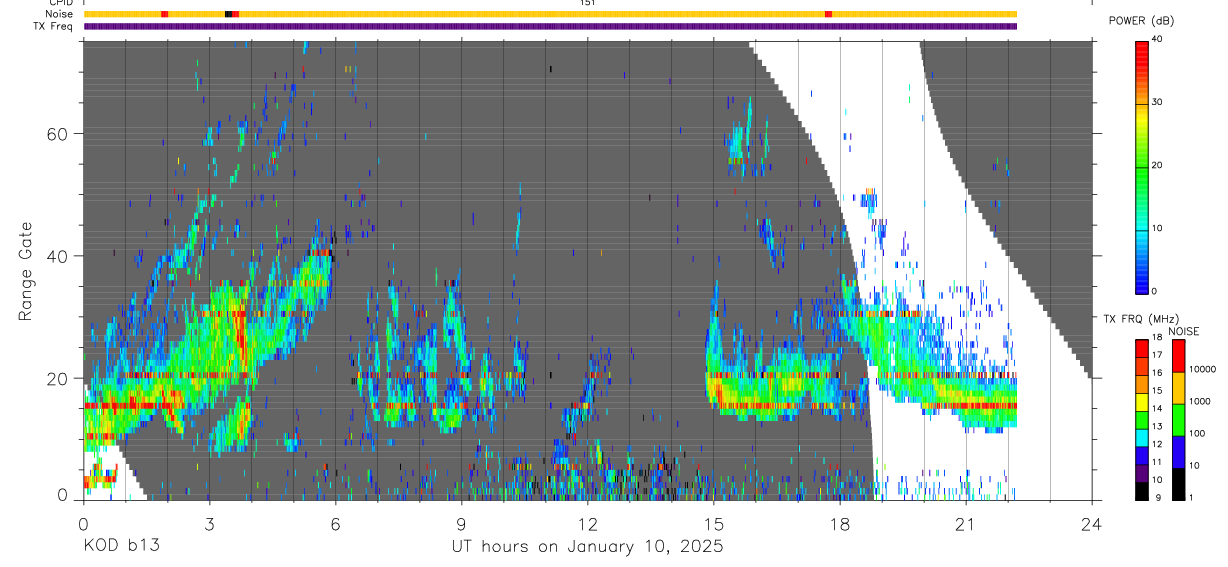Viewport: 1228px width, 567px height.
Task: Click x-axis tick label '24'
Action: [x=1092, y=524]
